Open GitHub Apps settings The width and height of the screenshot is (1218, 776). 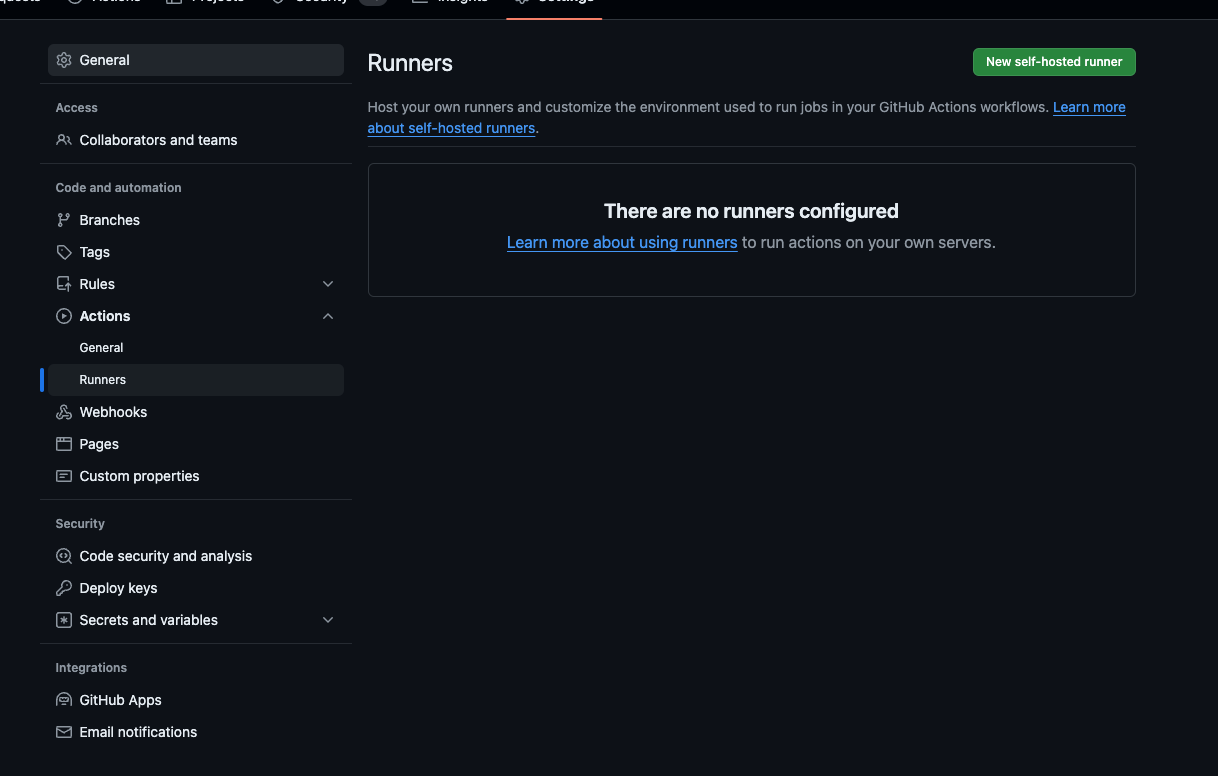click(x=196, y=700)
